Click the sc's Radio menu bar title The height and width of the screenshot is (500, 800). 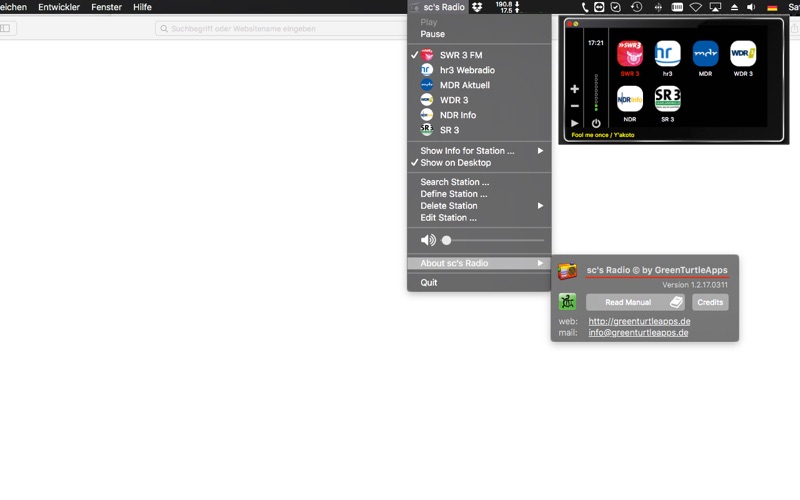[437, 7]
